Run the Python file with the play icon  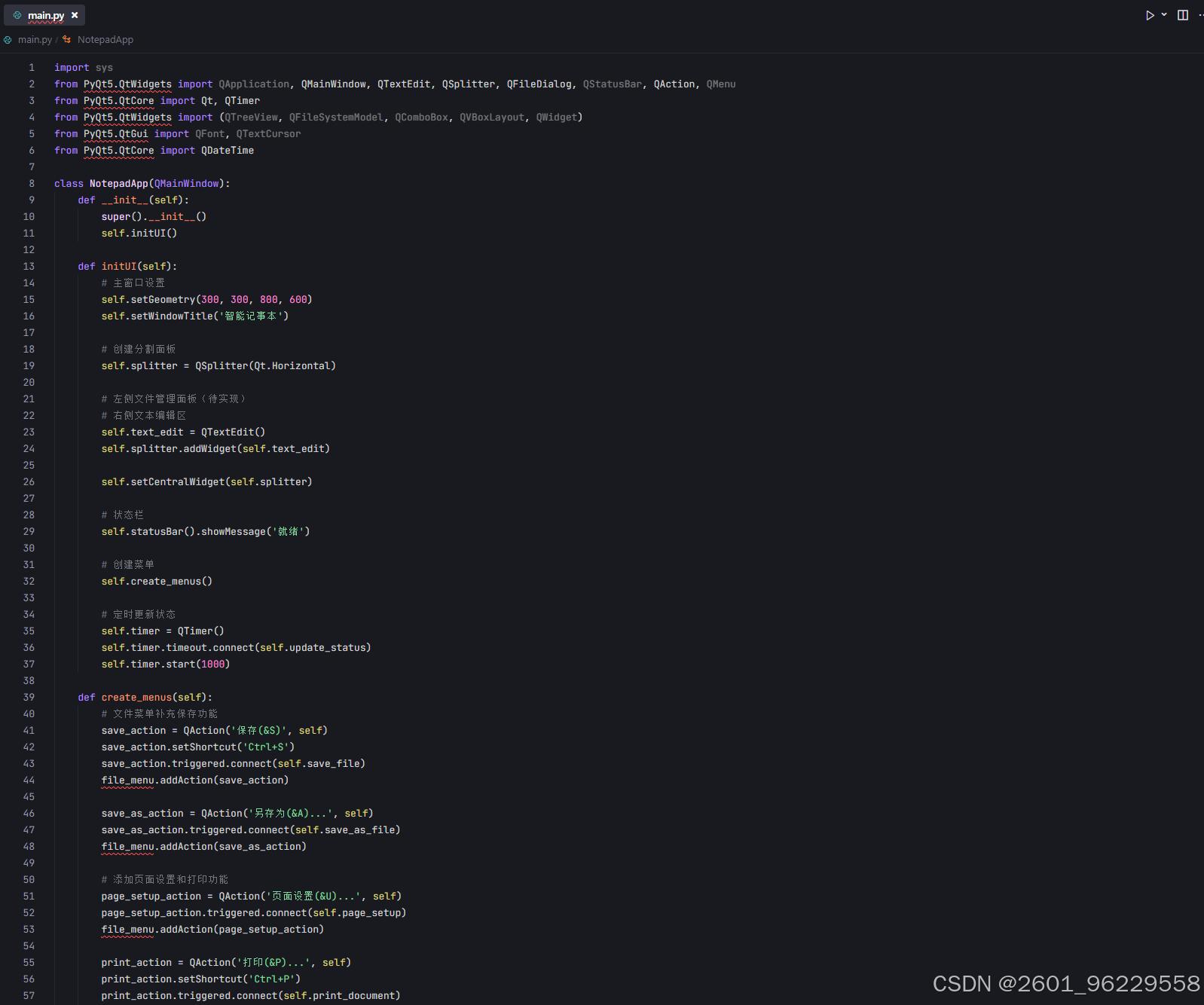coord(1150,15)
